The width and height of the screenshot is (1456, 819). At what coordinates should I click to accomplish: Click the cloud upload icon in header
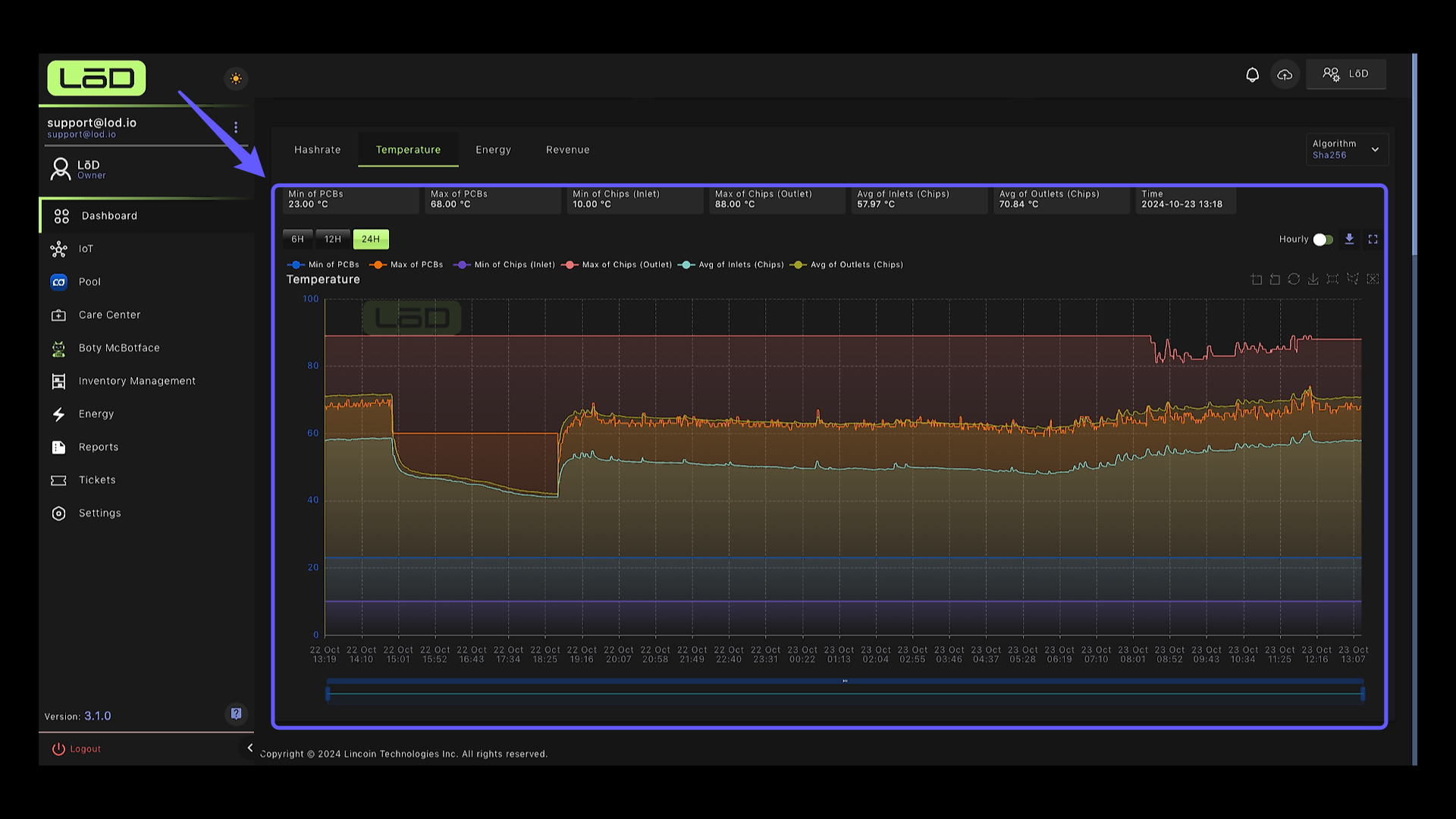(1285, 74)
